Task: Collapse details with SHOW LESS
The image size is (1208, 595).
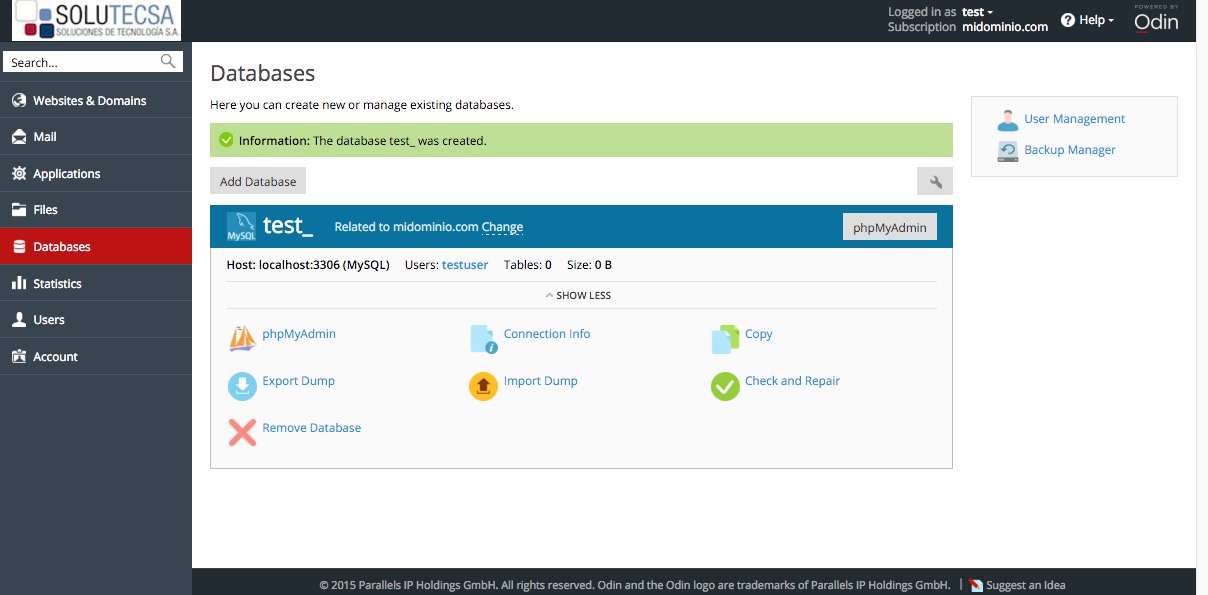Action: [578, 295]
